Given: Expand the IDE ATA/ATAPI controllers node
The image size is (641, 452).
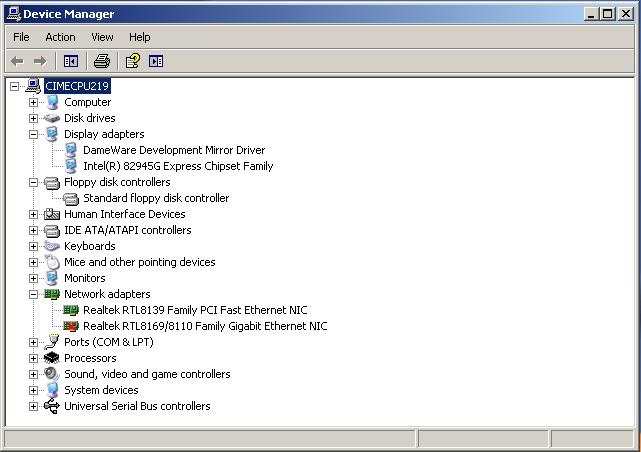Looking at the screenshot, I should (34, 230).
